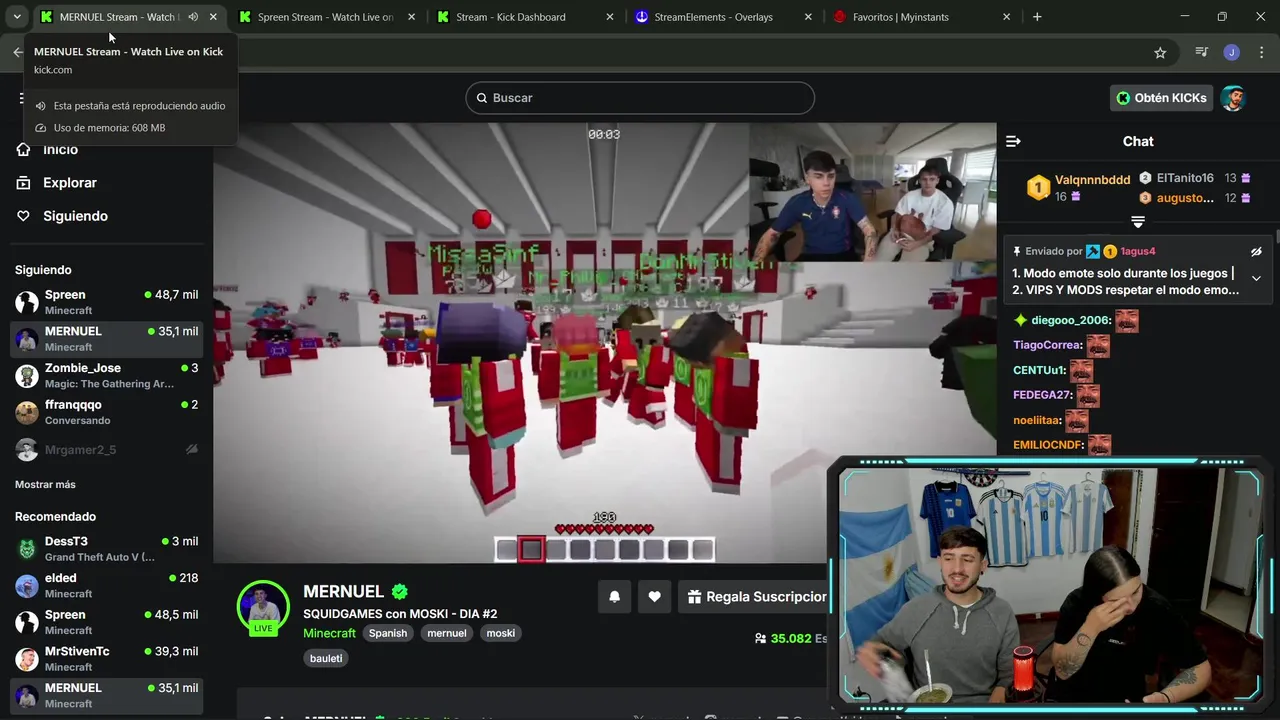Image resolution: width=1280 pixels, height=720 pixels.
Task: Open MrStivenTc recommended channel
Action: coord(106,658)
